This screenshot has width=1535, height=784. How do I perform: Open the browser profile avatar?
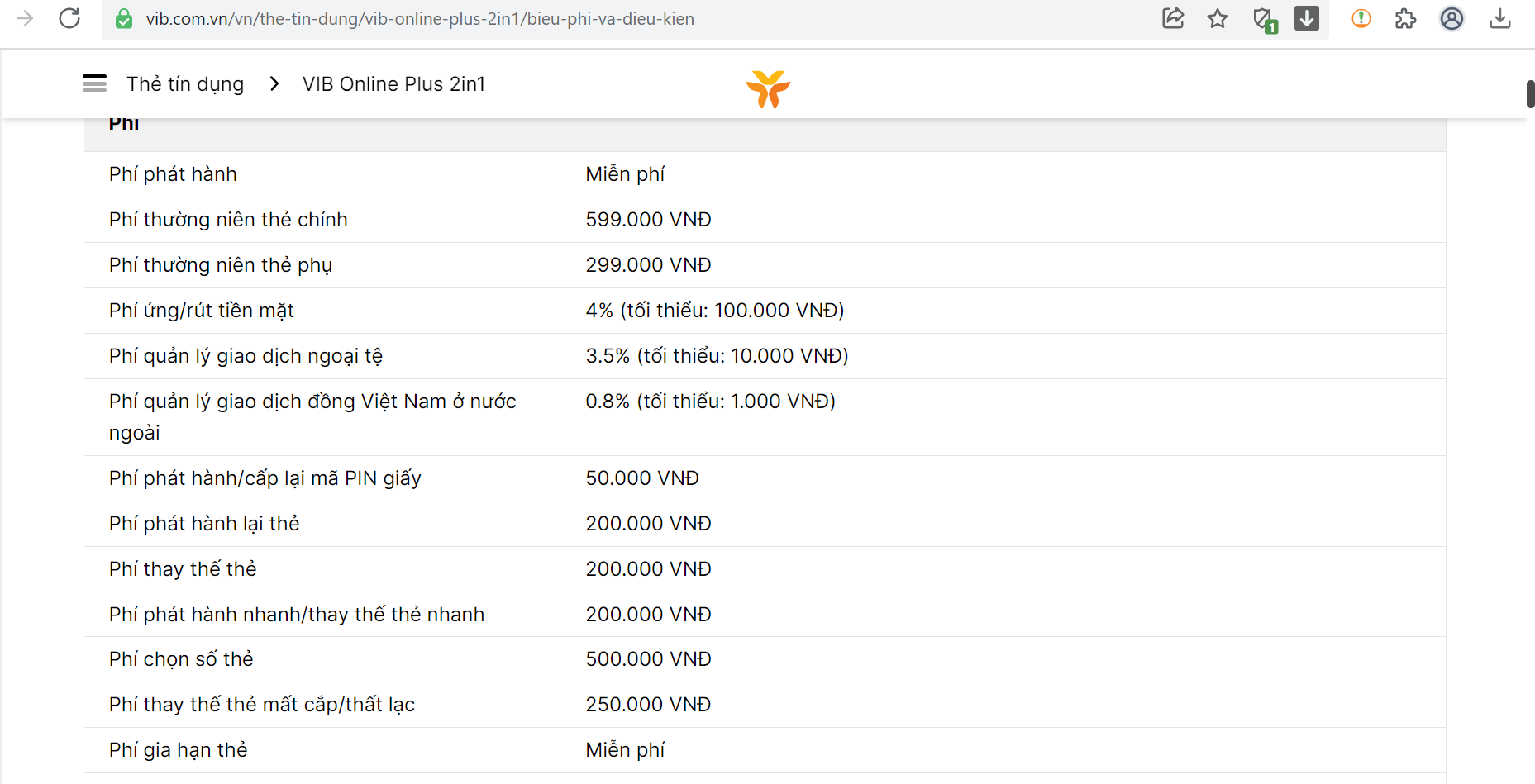coord(1452,18)
